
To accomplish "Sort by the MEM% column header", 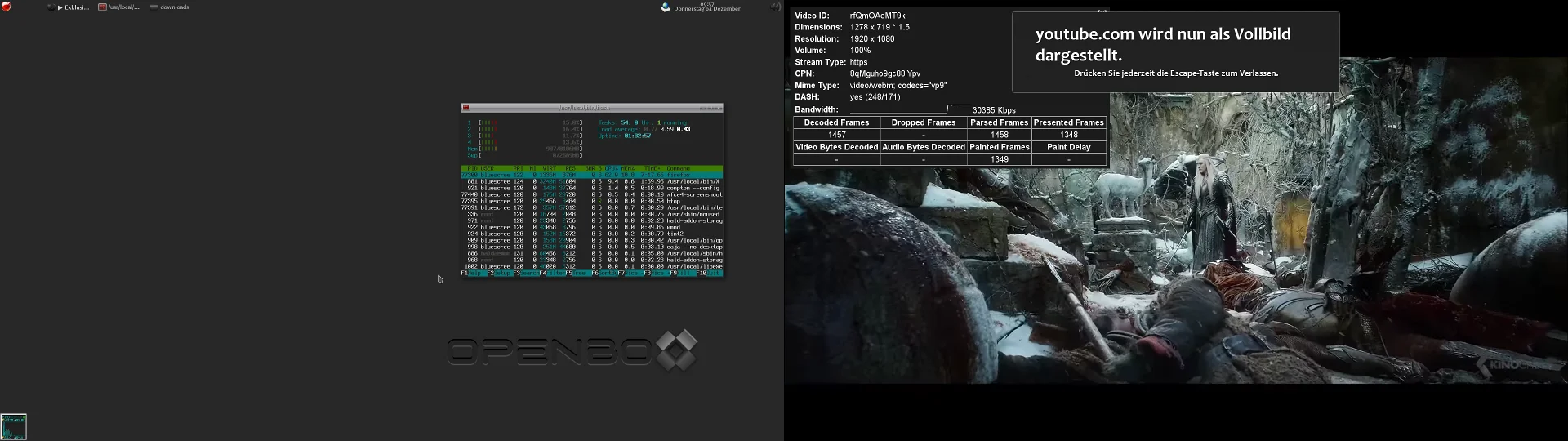I will (x=627, y=168).
